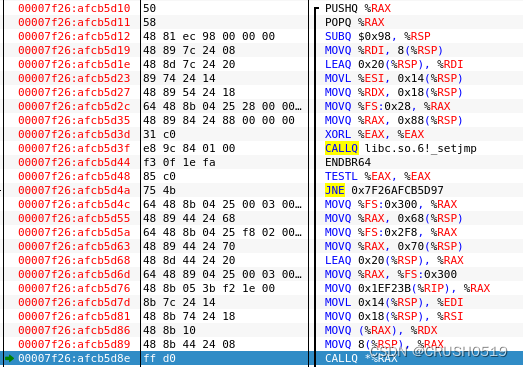Click address 00007f26:afcb5d4c

74,204
